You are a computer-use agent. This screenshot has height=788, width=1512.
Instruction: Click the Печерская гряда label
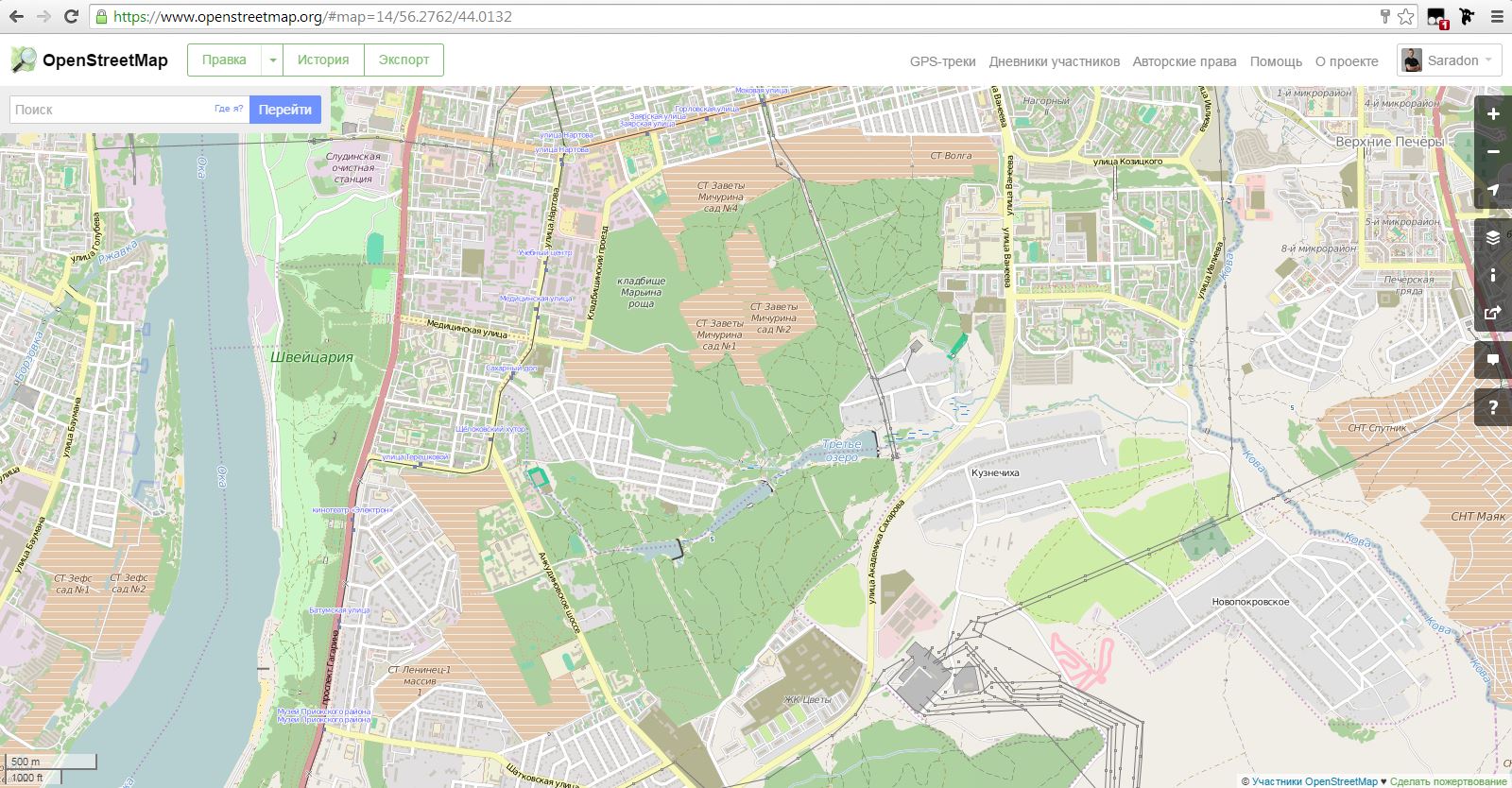1409,285
